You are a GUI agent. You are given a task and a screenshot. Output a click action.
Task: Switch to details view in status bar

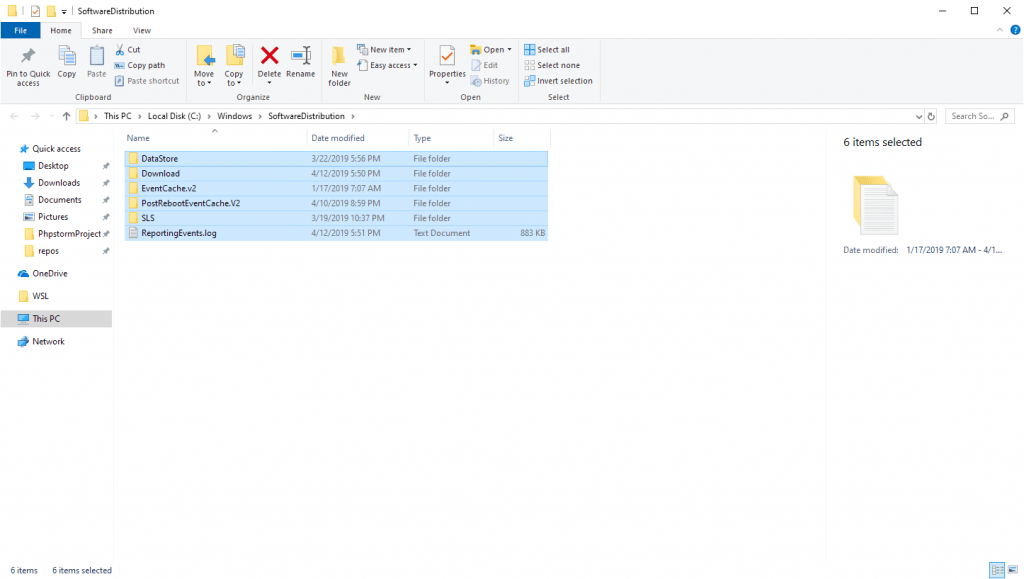[x=996, y=570]
